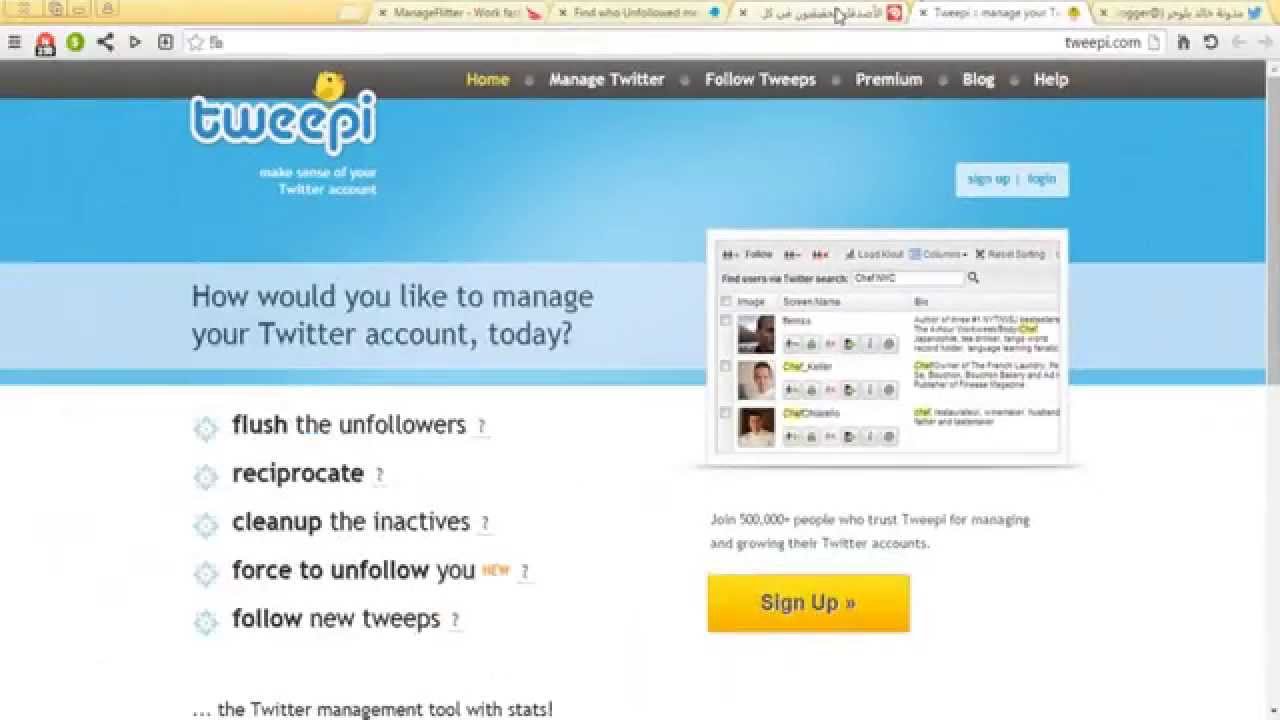Image resolution: width=1280 pixels, height=720 pixels.
Task: Open the Manage Twitter menu item
Action: [x=607, y=80]
